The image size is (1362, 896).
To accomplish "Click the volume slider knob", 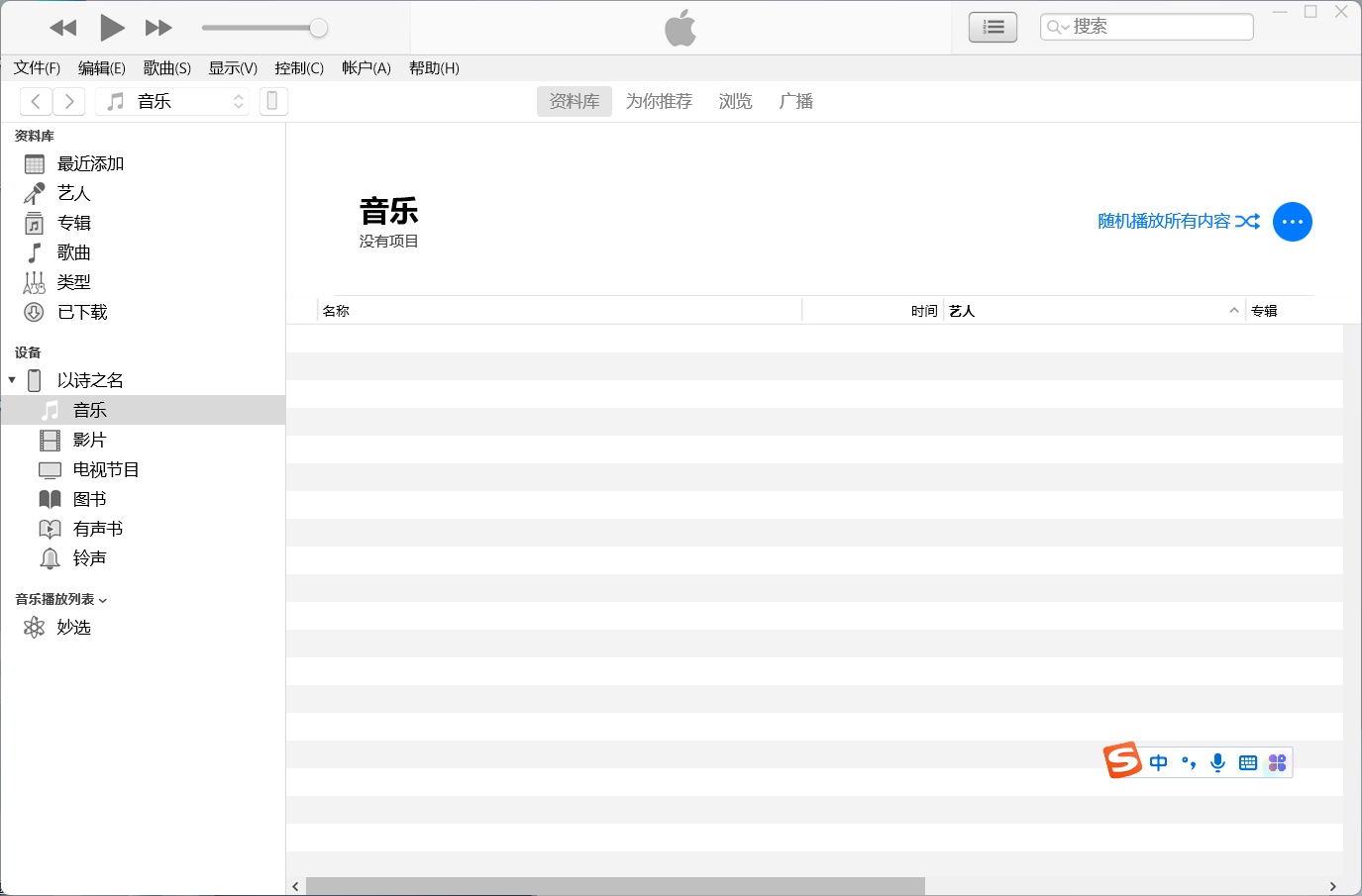I will 318,28.
